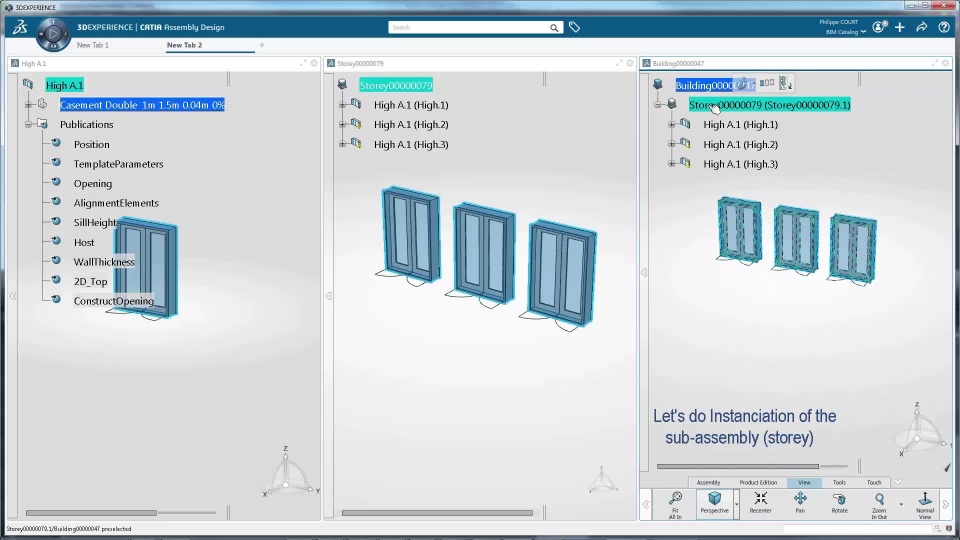Click in the Search input field
This screenshot has width=960, height=540.
point(468,28)
